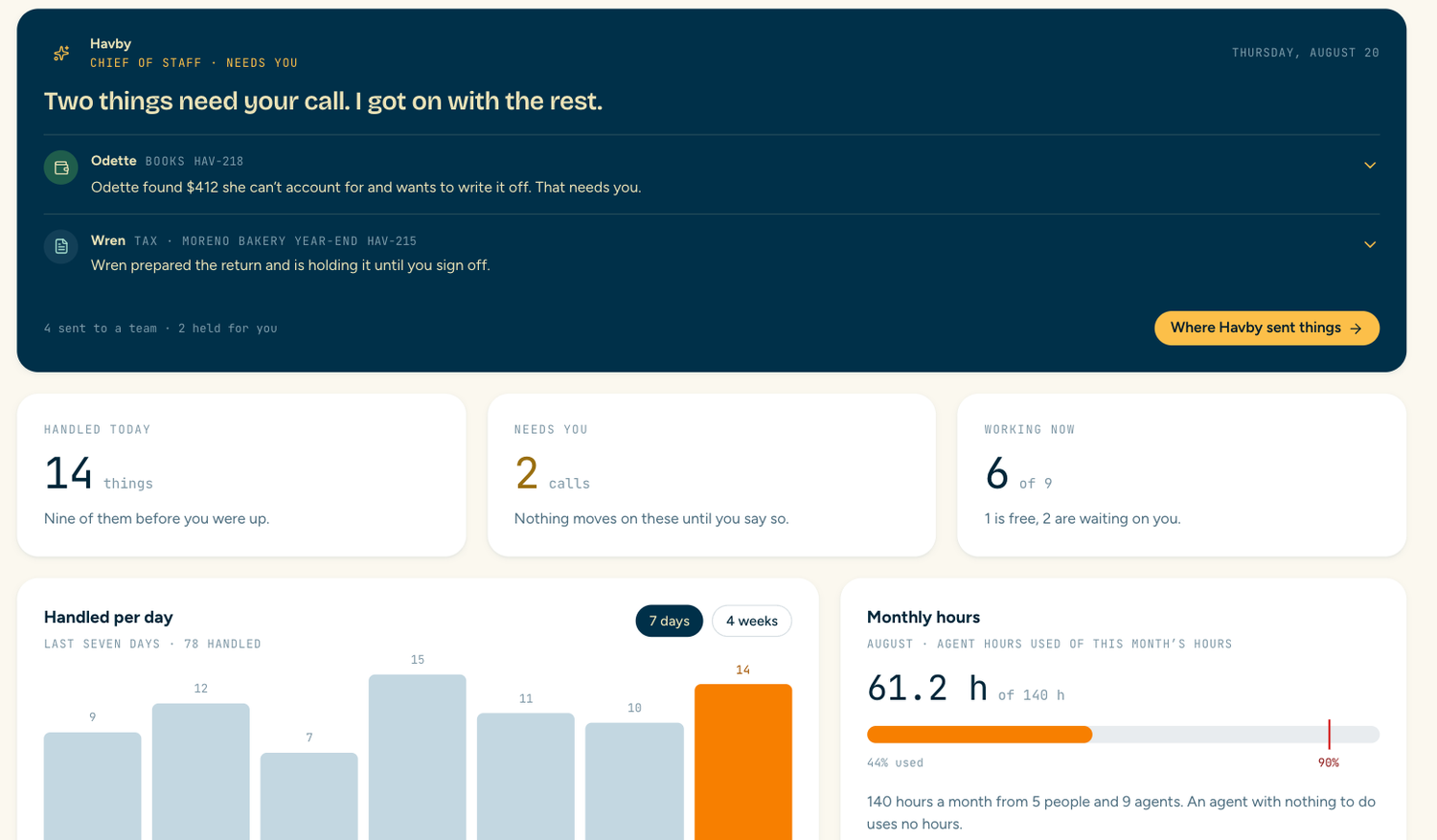Click the chart bar labeled 7
This screenshot has width=1437, height=840.
click(309, 796)
